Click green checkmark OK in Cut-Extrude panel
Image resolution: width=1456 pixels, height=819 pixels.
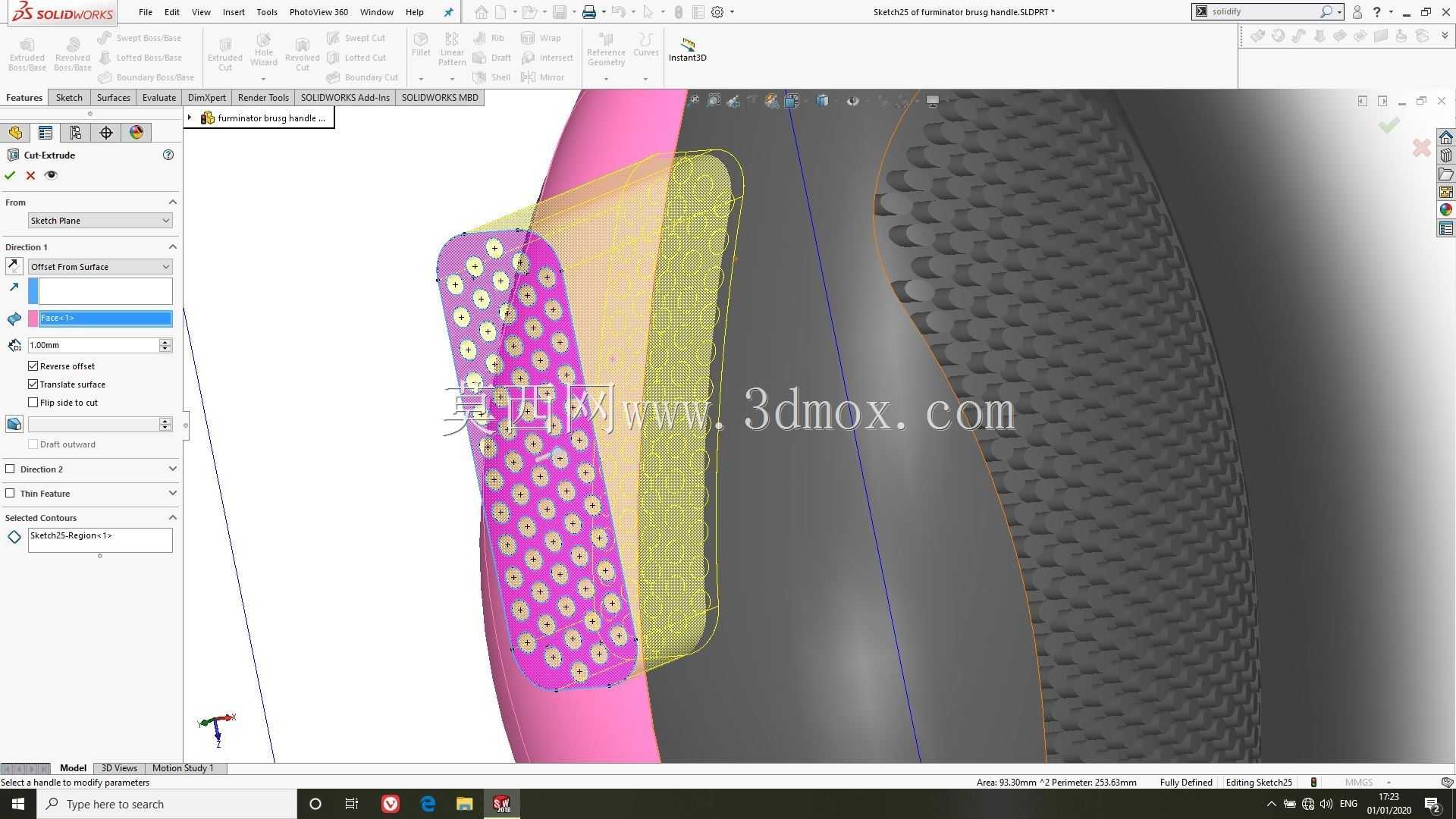10,175
